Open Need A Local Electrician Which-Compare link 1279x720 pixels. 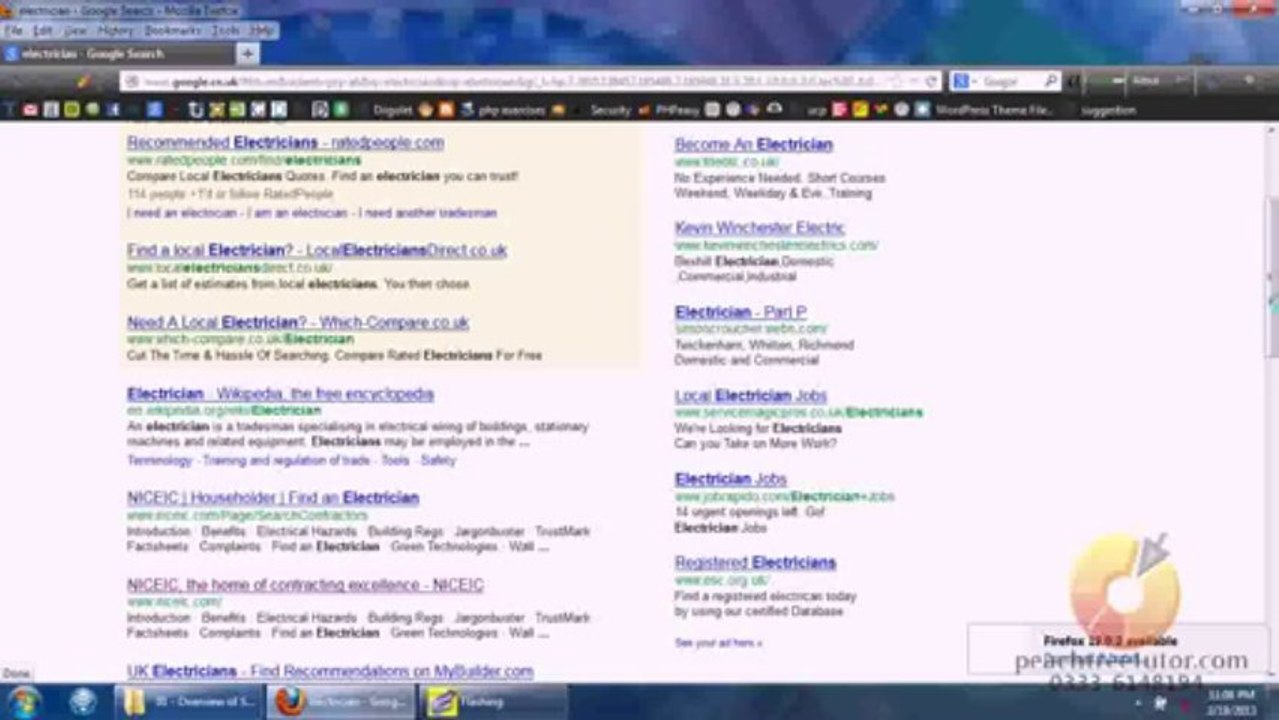(x=298, y=323)
